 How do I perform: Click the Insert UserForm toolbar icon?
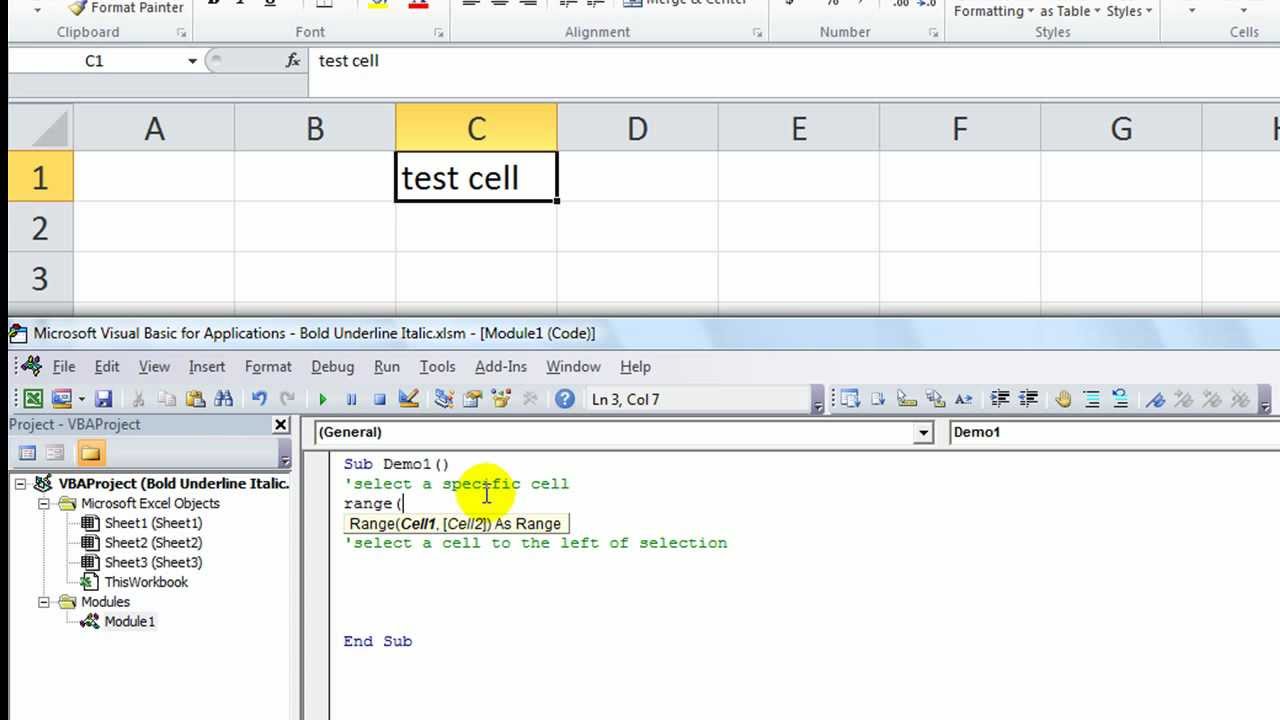pos(62,399)
